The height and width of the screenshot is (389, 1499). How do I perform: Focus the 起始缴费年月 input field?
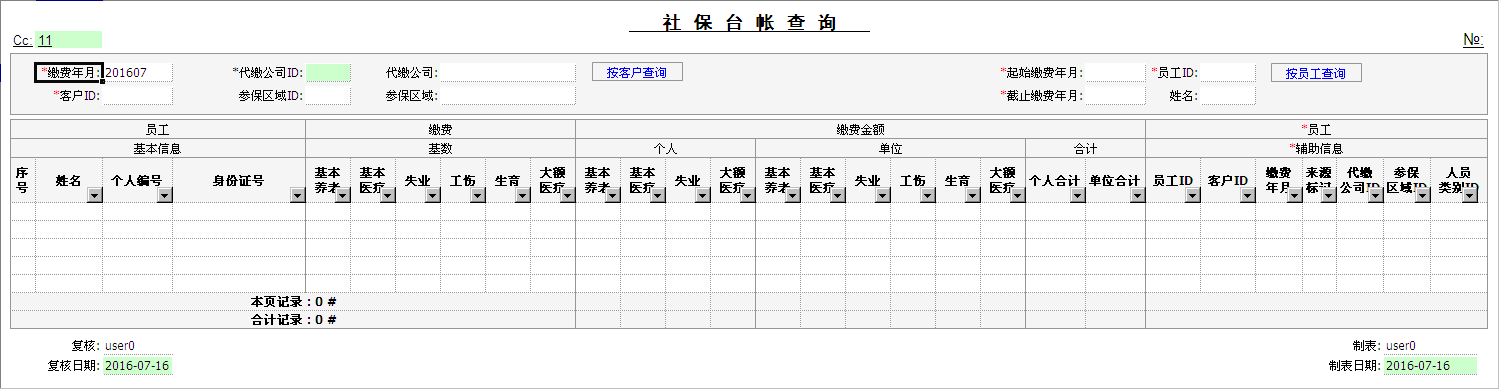coord(1114,72)
